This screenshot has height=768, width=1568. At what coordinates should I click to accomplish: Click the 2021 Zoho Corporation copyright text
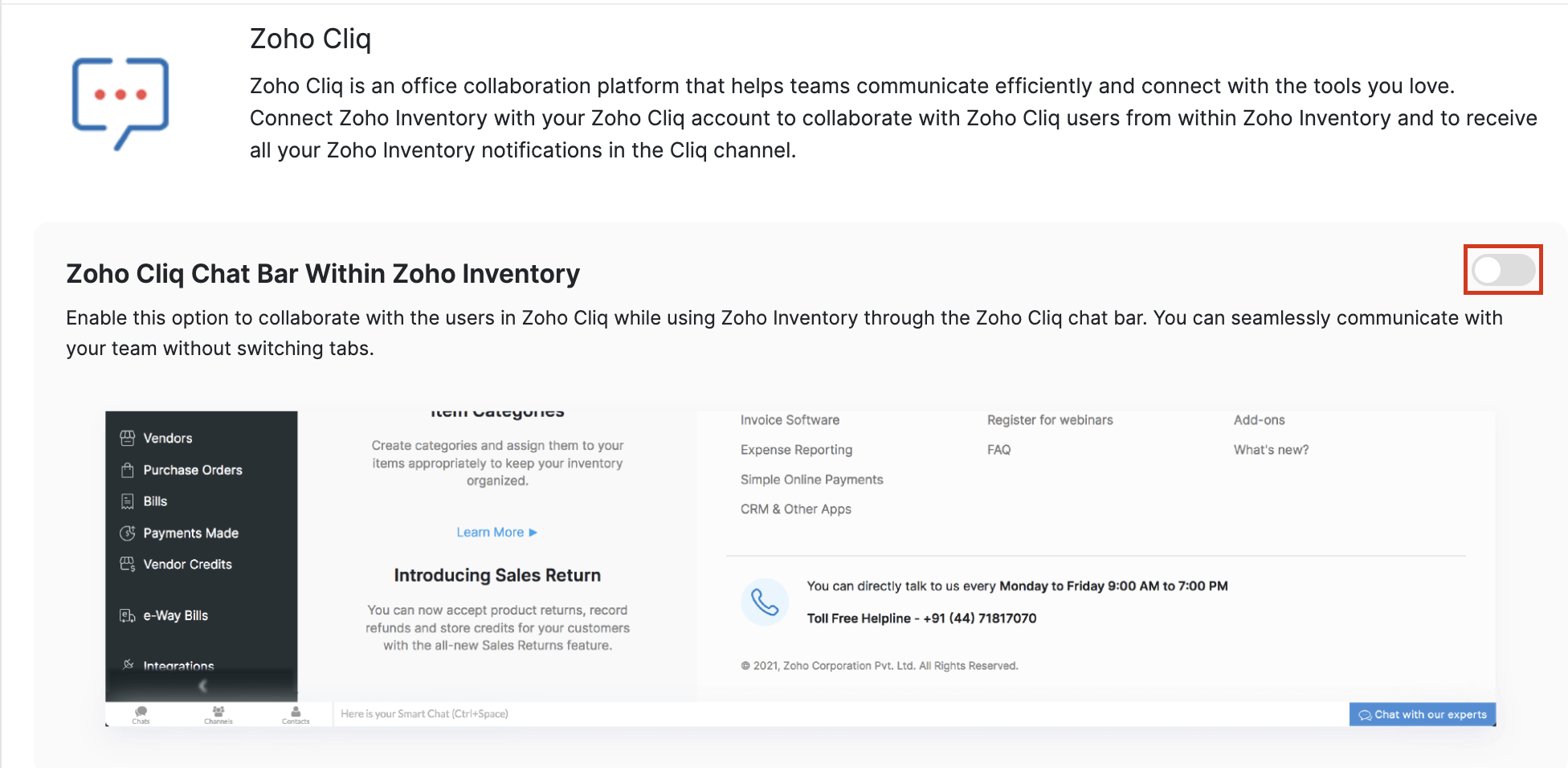coord(879,665)
